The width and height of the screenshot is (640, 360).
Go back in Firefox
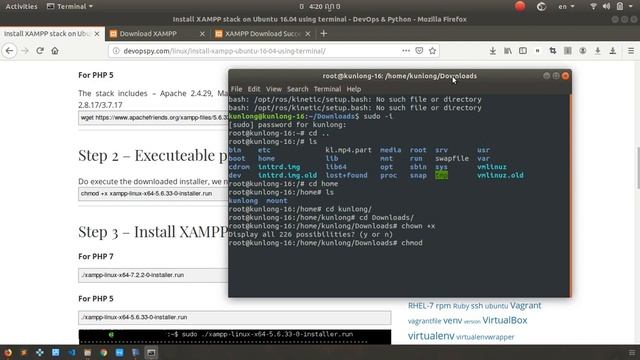click(x=9, y=51)
